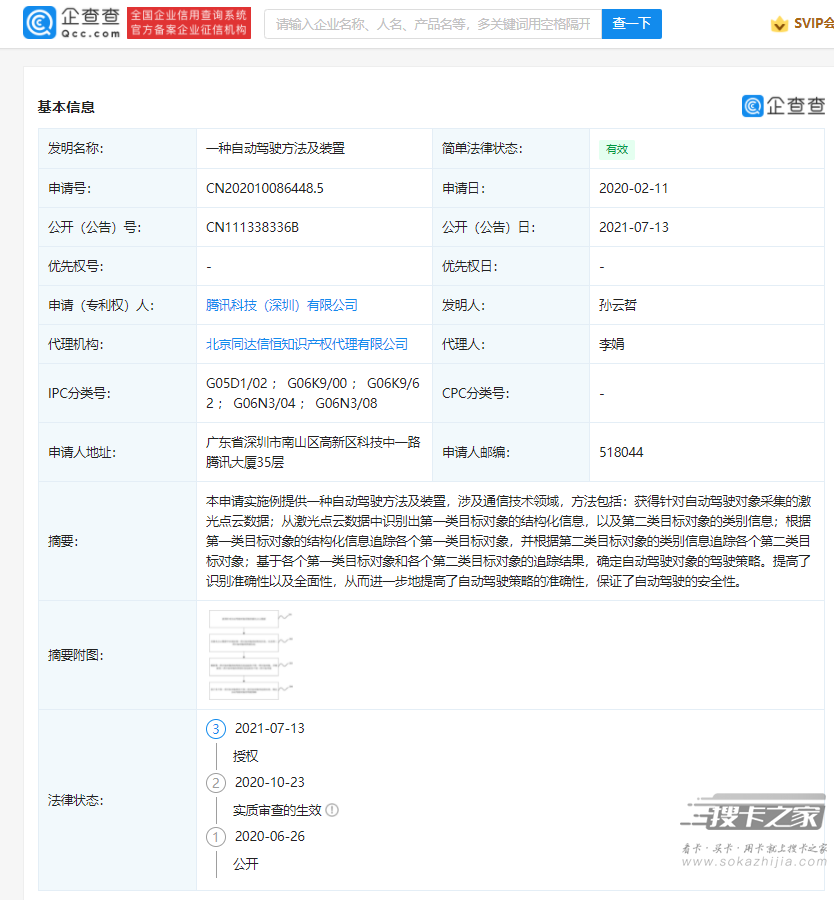The height and width of the screenshot is (900, 834).
Task: Click the 公开 status entry
Action: coord(246,864)
